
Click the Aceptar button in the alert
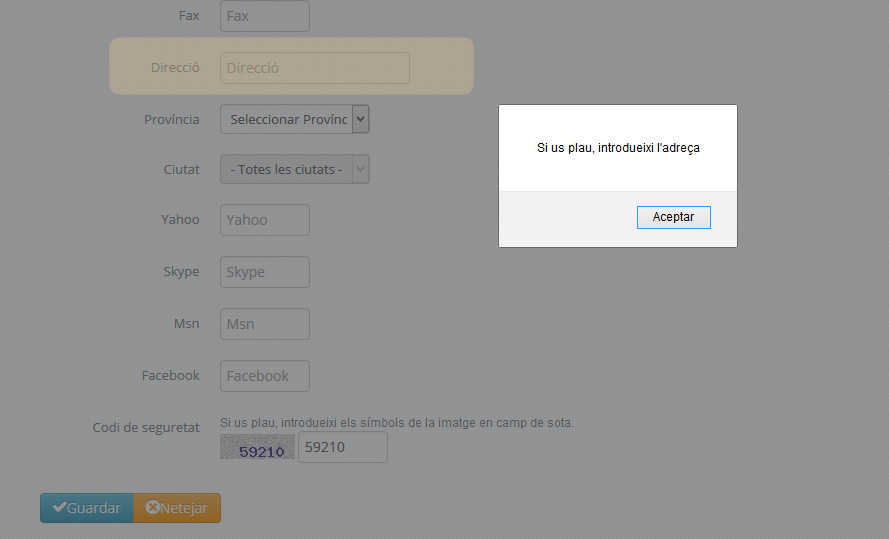point(674,217)
